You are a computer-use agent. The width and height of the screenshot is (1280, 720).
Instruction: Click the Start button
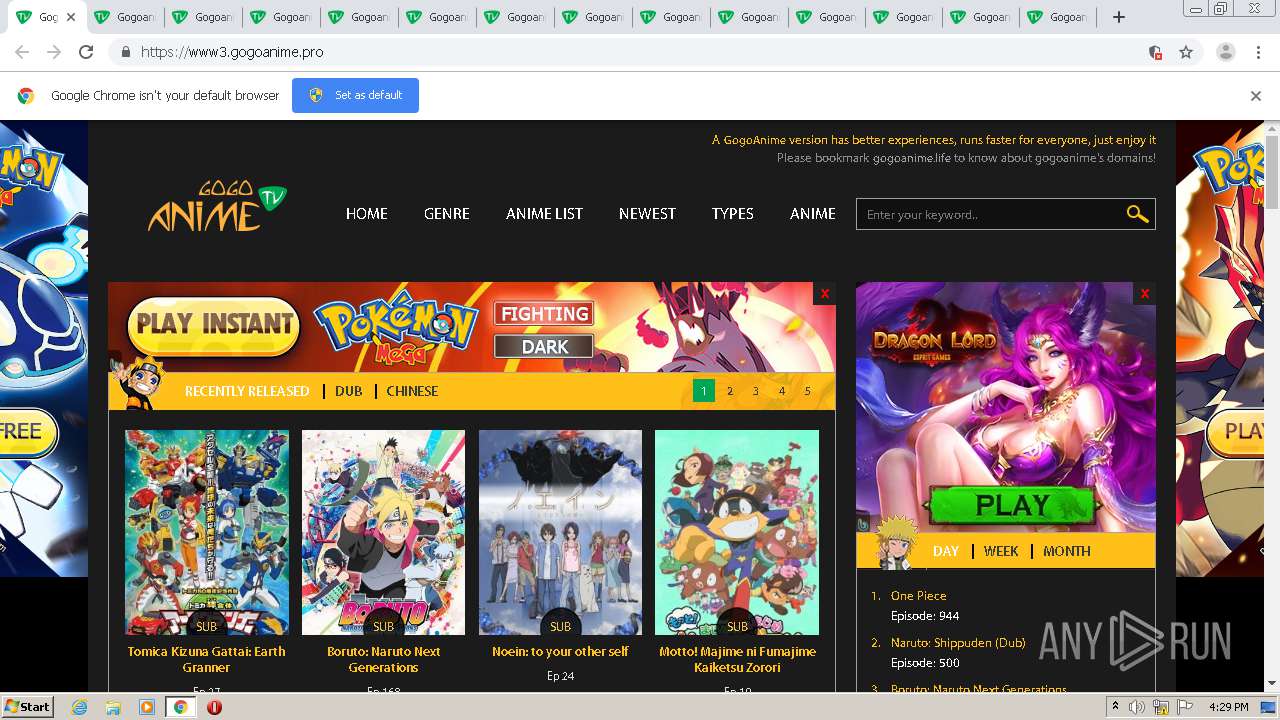click(x=28, y=707)
